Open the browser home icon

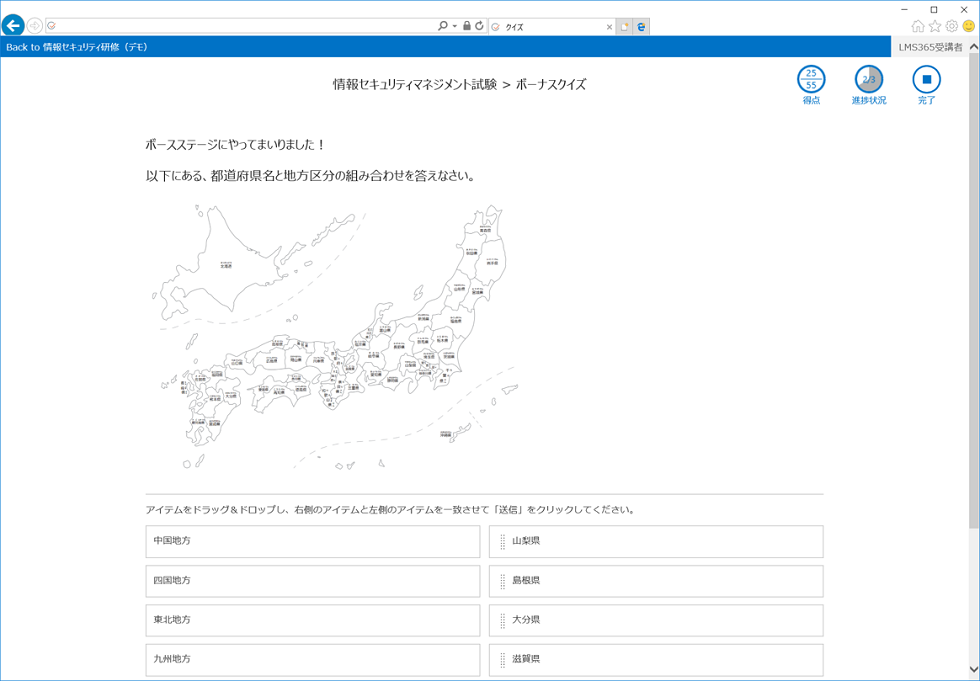[x=918, y=26]
